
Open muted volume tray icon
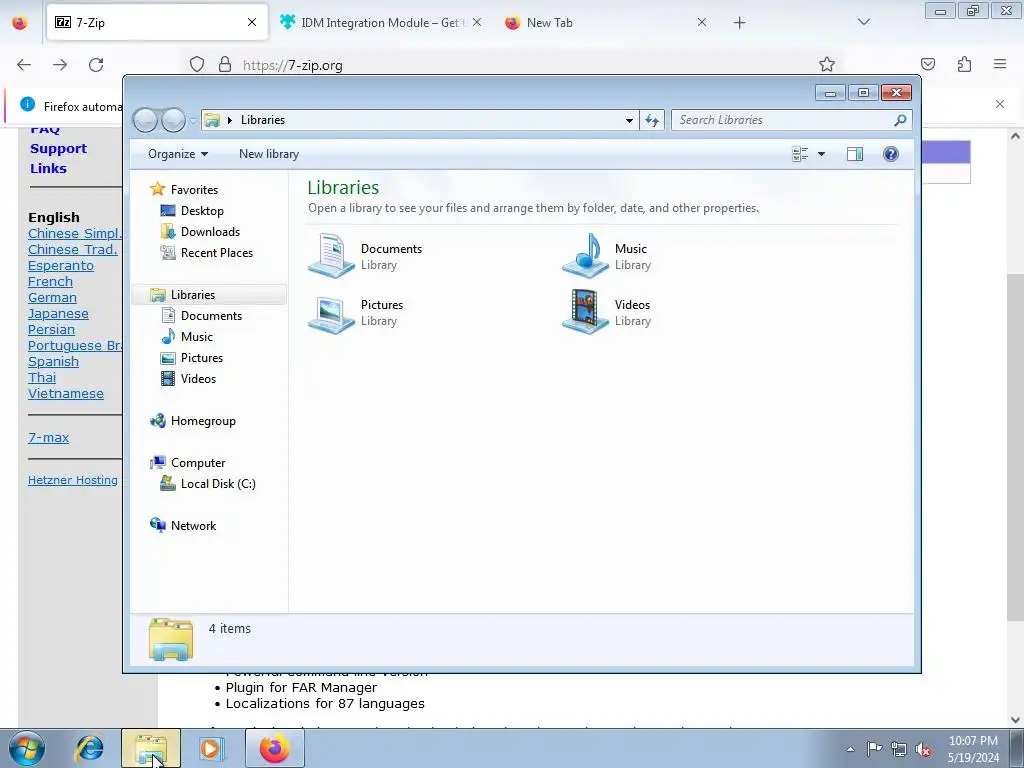click(923, 749)
